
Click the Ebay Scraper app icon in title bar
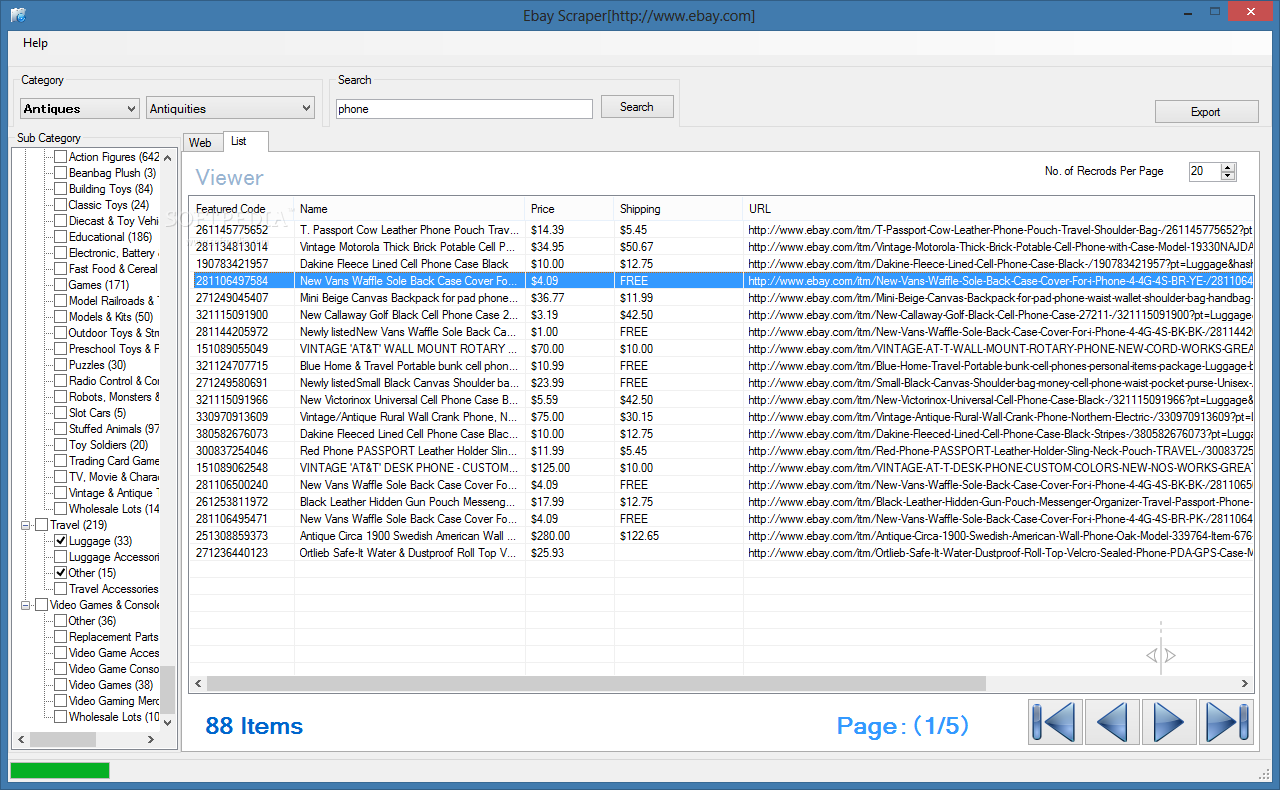pyautogui.click(x=17, y=15)
